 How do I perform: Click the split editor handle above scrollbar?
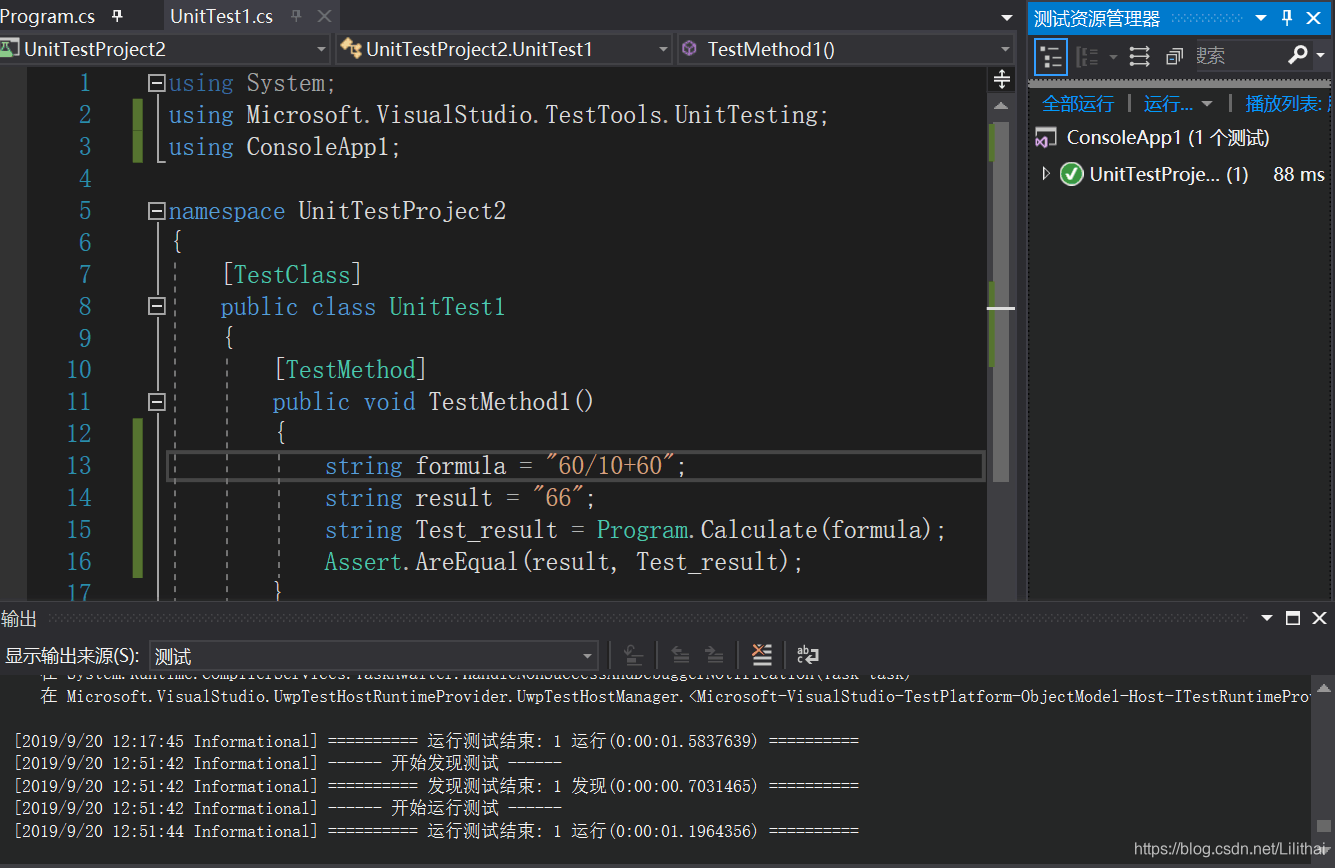click(1001, 78)
